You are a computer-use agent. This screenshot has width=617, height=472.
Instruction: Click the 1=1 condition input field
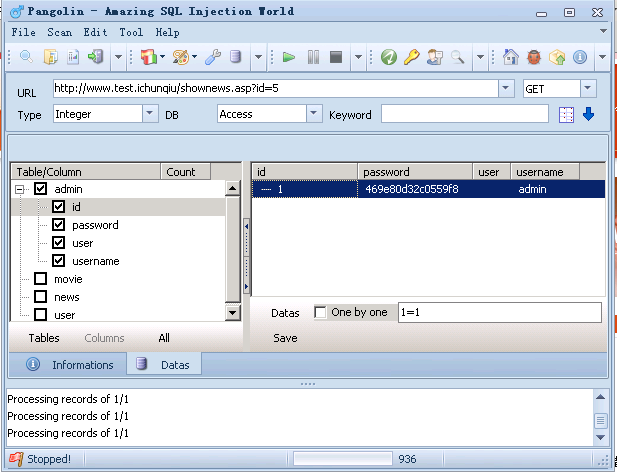[x=500, y=312]
